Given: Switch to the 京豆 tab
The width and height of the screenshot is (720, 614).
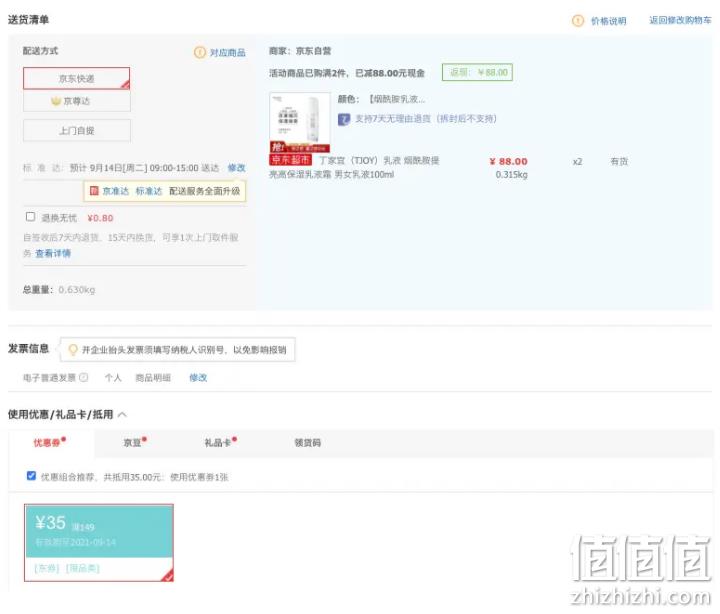Looking at the screenshot, I should pos(134,443).
